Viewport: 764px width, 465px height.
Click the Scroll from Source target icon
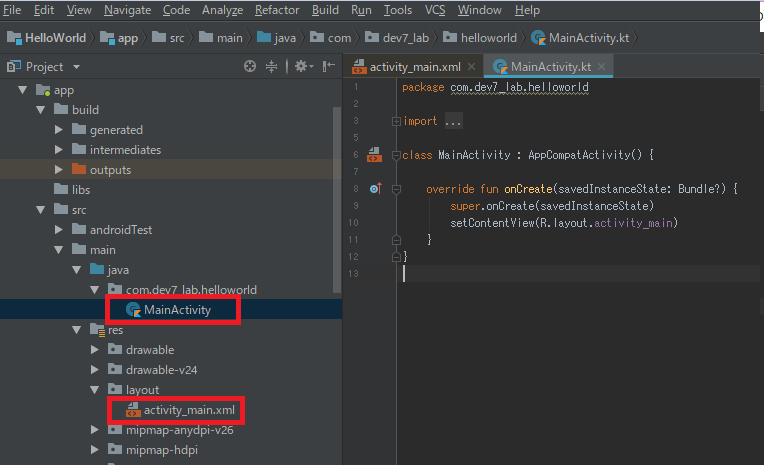coord(250,66)
